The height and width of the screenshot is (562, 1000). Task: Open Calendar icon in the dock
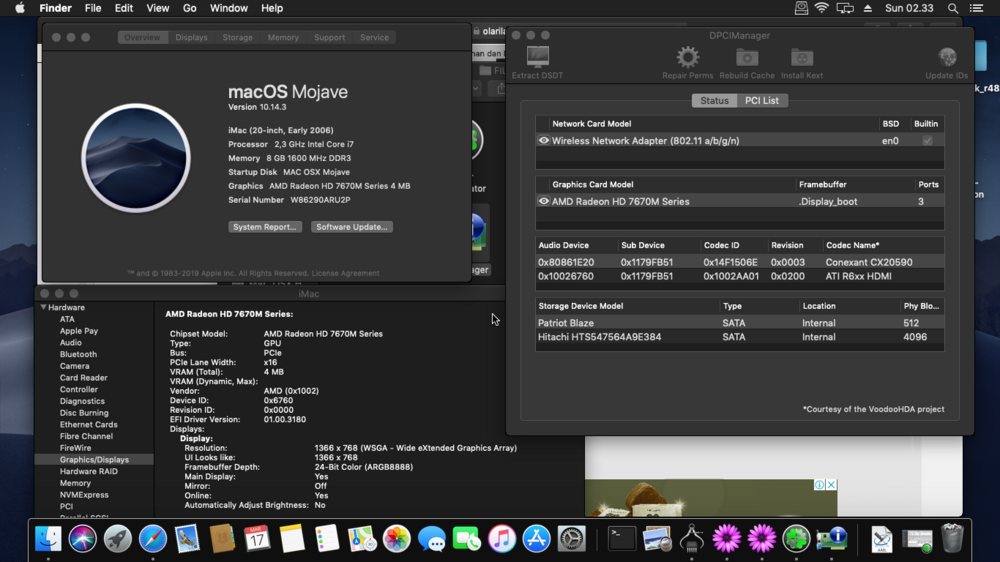257,539
